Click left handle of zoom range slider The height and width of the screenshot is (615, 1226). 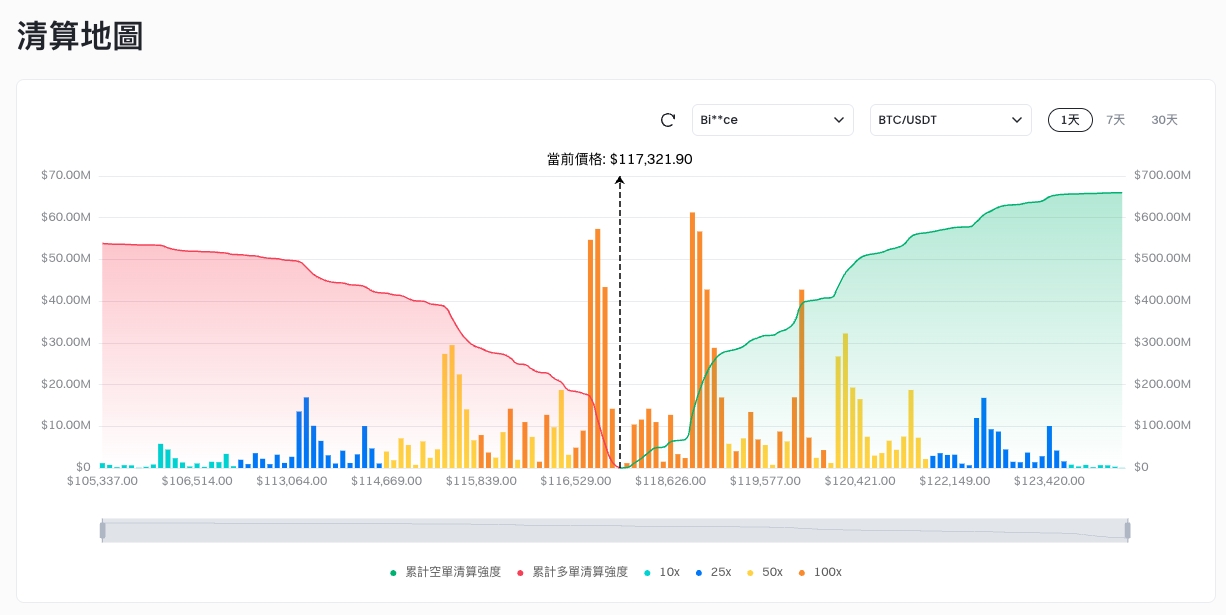click(102, 530)
